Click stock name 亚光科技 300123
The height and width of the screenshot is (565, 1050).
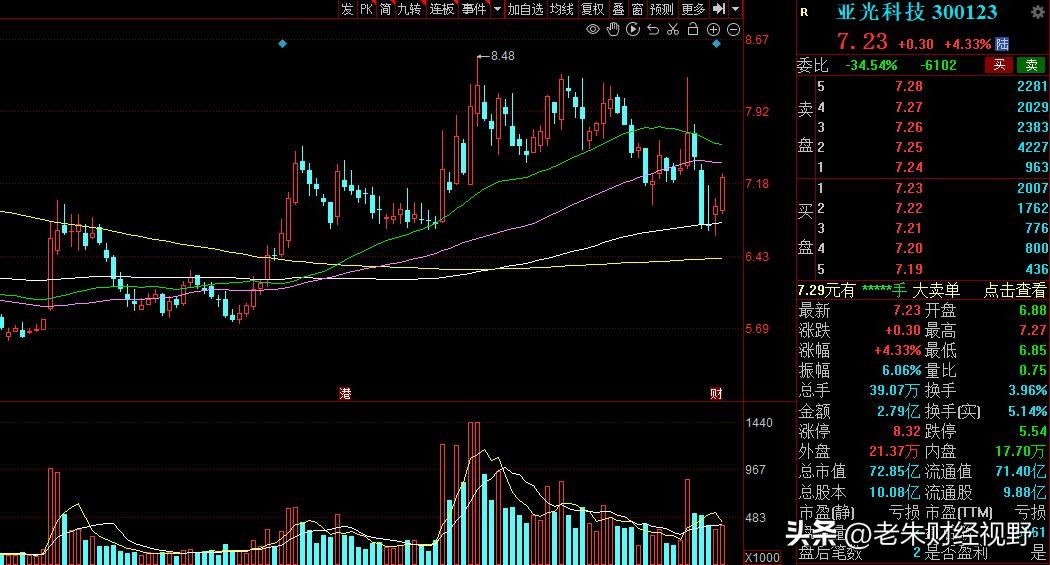tap(916, 12)
